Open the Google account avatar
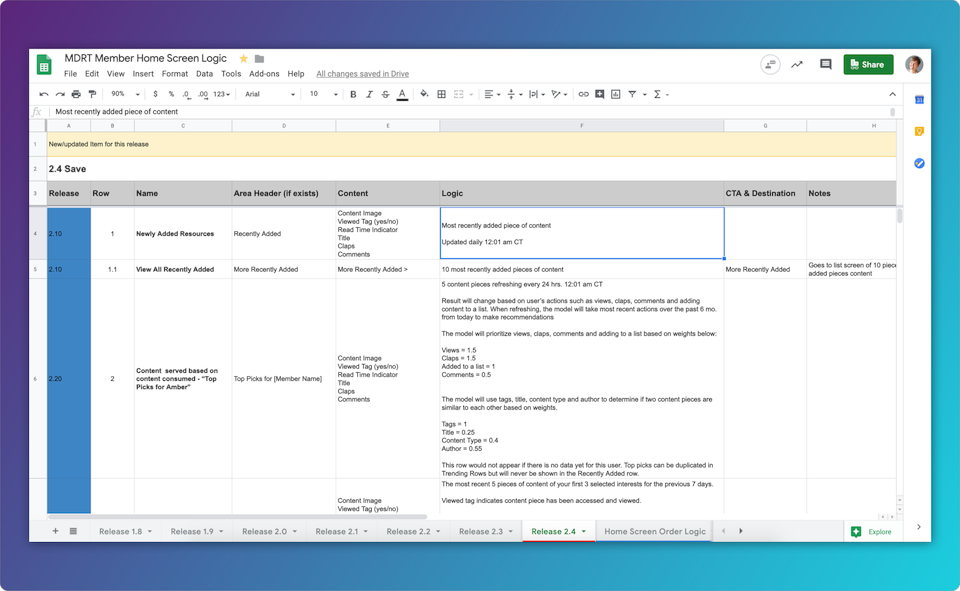 (x=914, y=64)
